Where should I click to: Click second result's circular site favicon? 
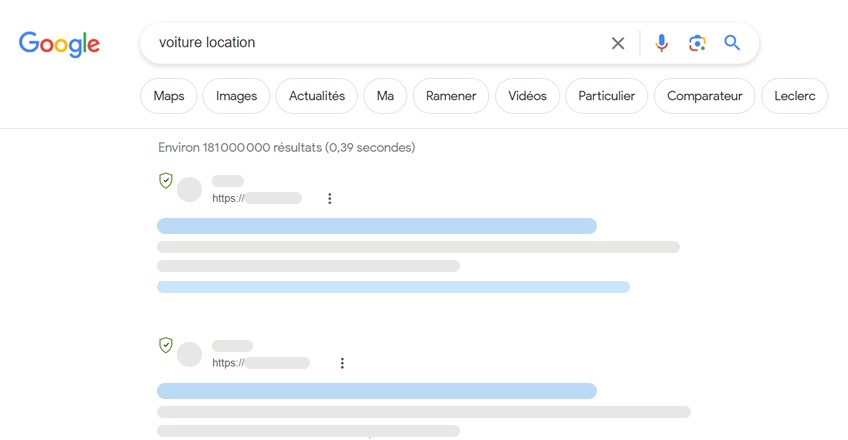pos(189,355)
